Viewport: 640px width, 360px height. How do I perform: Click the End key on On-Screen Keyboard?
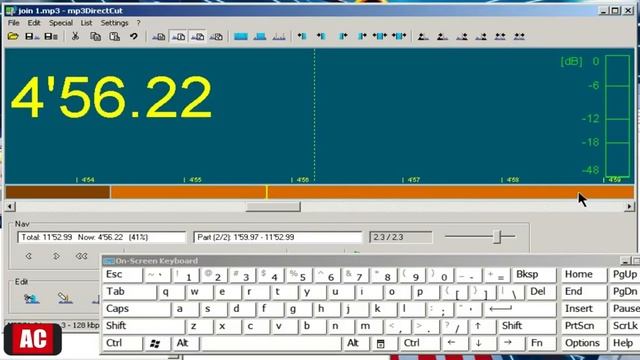(x=583, y=292)
